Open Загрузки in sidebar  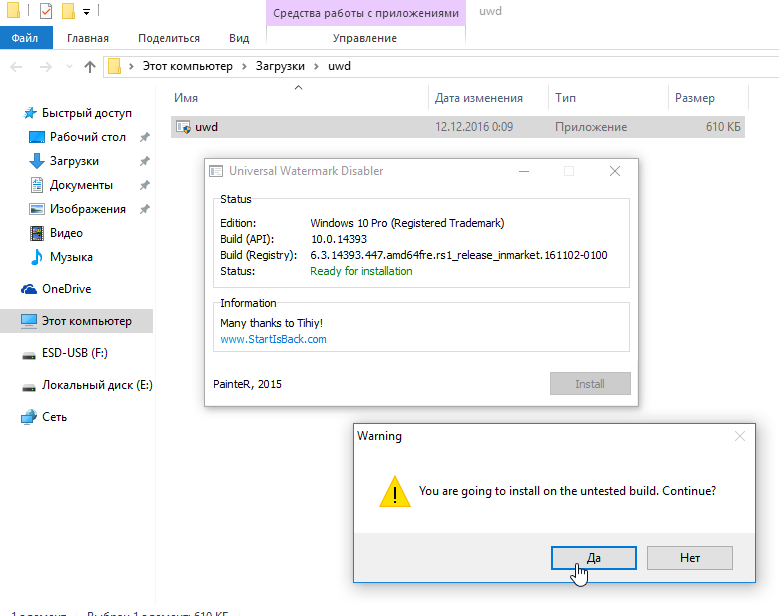click(75, 161)
